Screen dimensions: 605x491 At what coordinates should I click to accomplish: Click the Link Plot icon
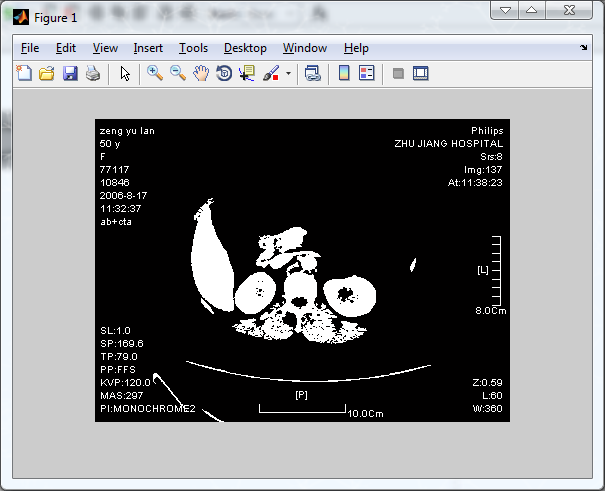point(313,73)
